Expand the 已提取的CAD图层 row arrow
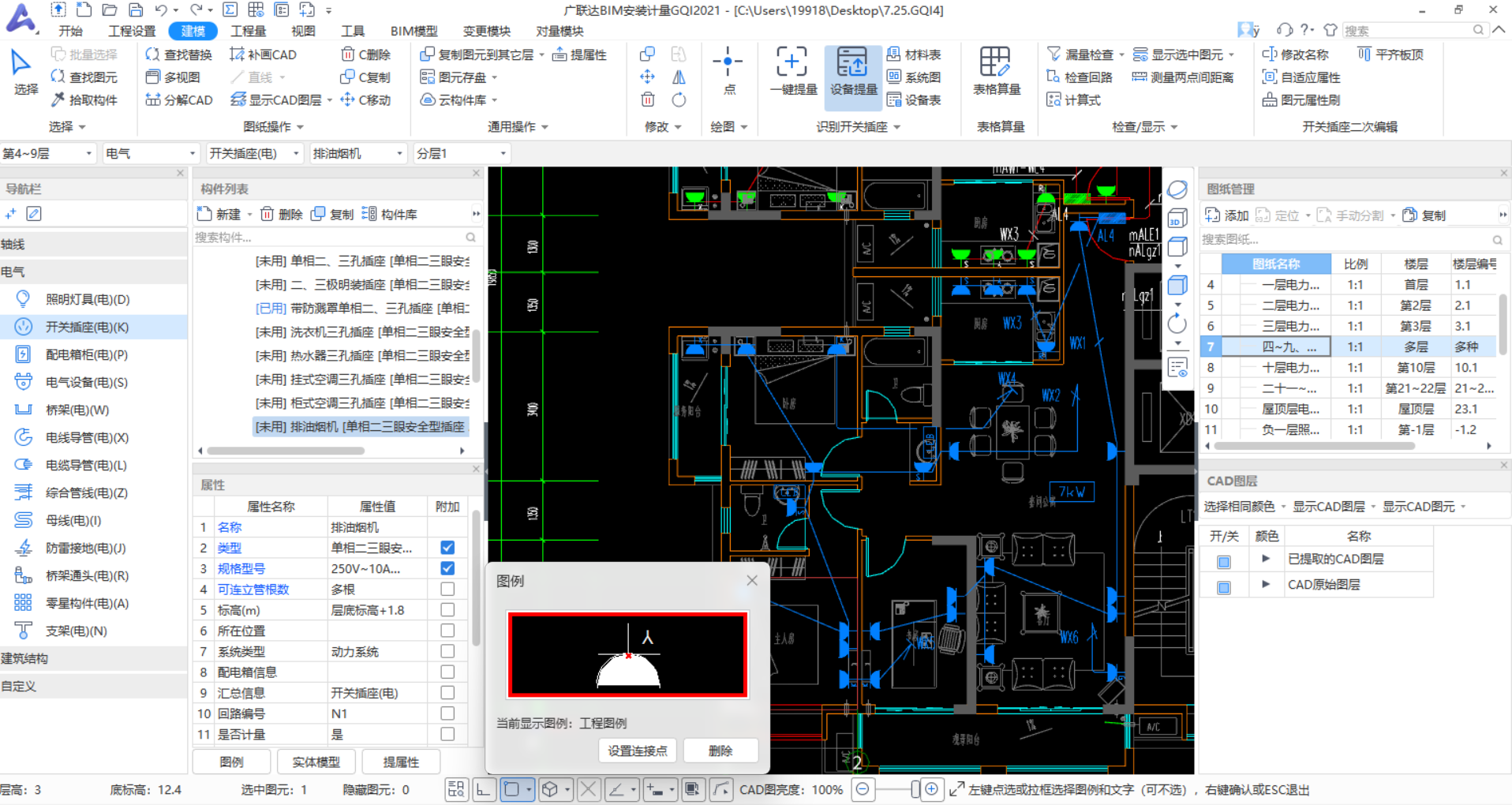Viewport: 1512px width, 805px height. click(x=1266, y=559)
